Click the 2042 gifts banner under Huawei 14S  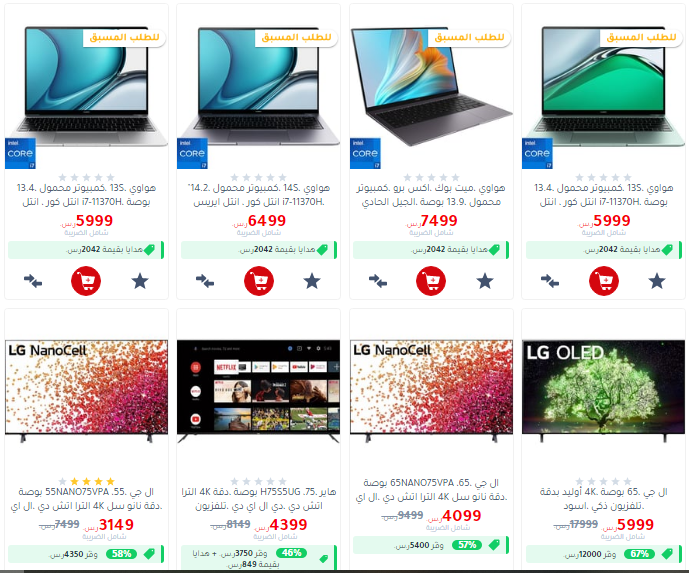point(259,250)
